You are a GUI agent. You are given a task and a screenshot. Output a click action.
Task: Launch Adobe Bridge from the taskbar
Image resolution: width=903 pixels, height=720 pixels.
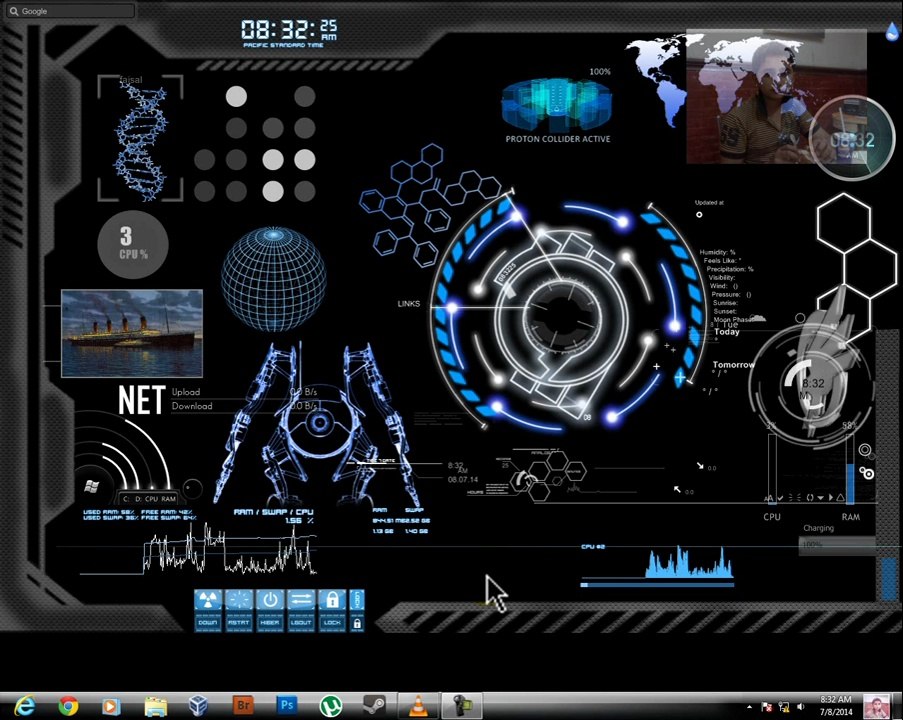pyautogui.click(x=243, y=705)
